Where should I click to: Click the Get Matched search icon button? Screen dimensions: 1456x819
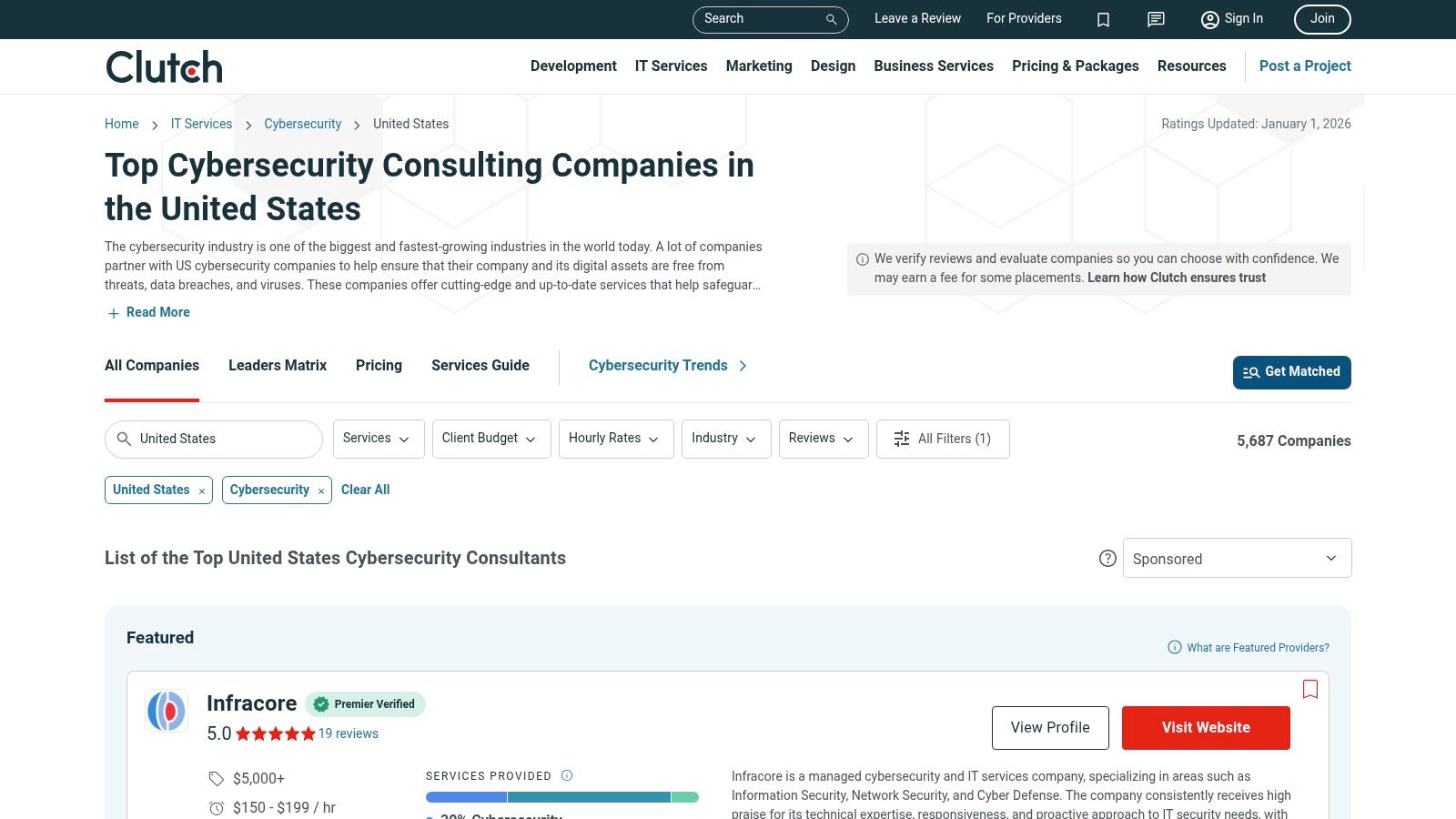[1252, 372]
